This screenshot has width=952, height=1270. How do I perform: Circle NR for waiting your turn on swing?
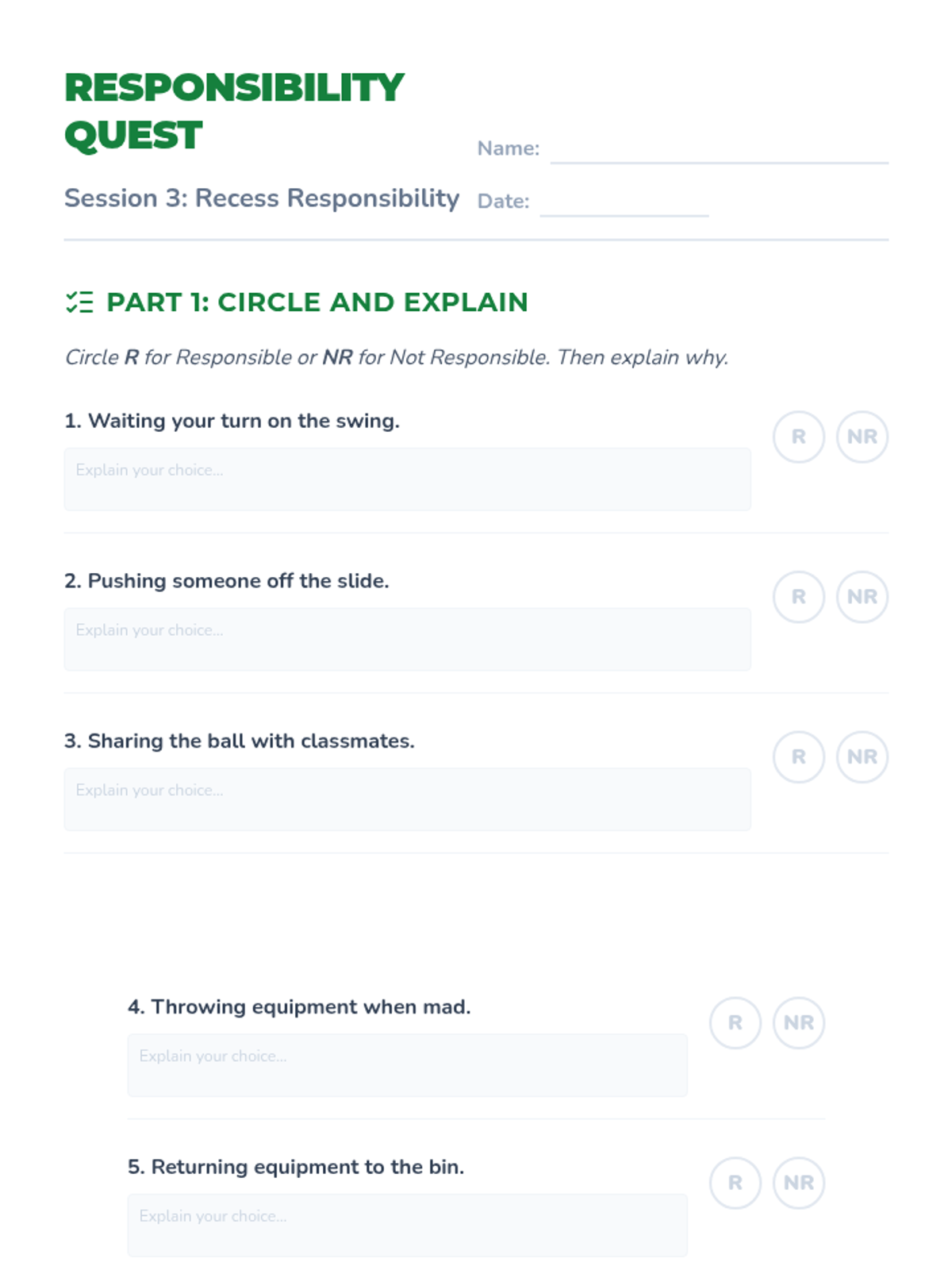tap(862, 437)
